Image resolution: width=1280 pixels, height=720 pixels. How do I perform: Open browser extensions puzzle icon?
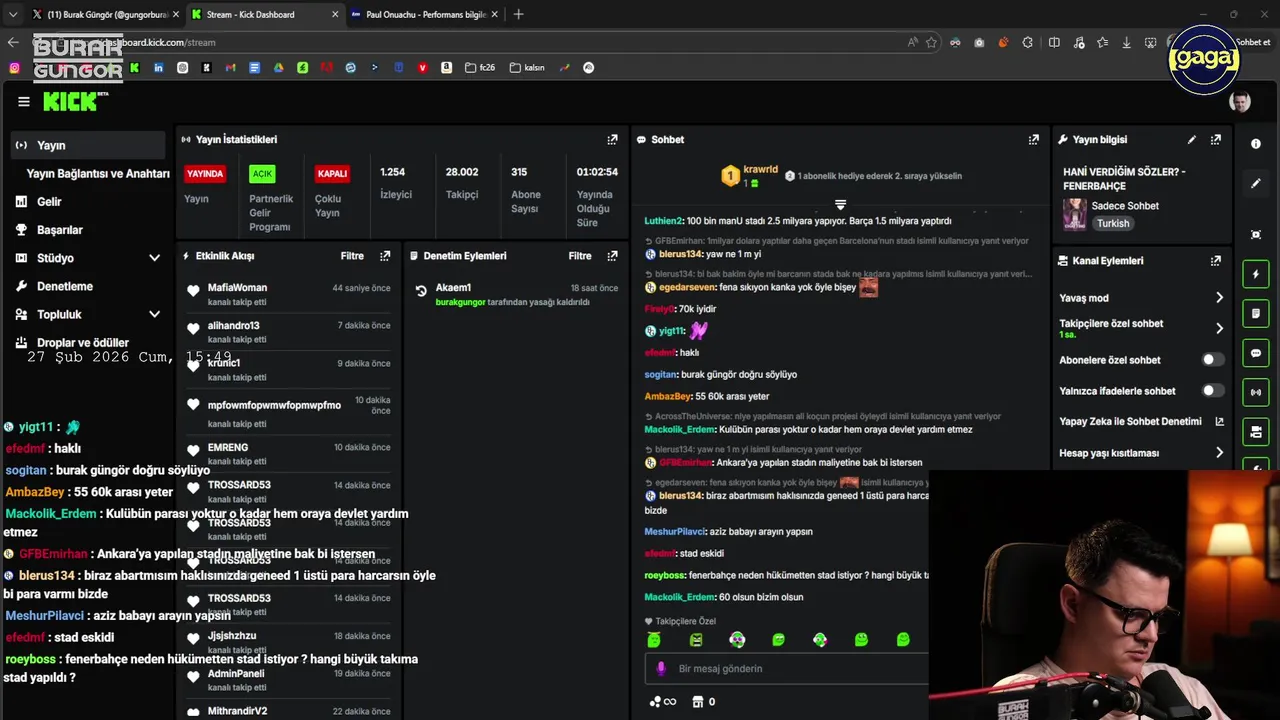pos(1028,42)
